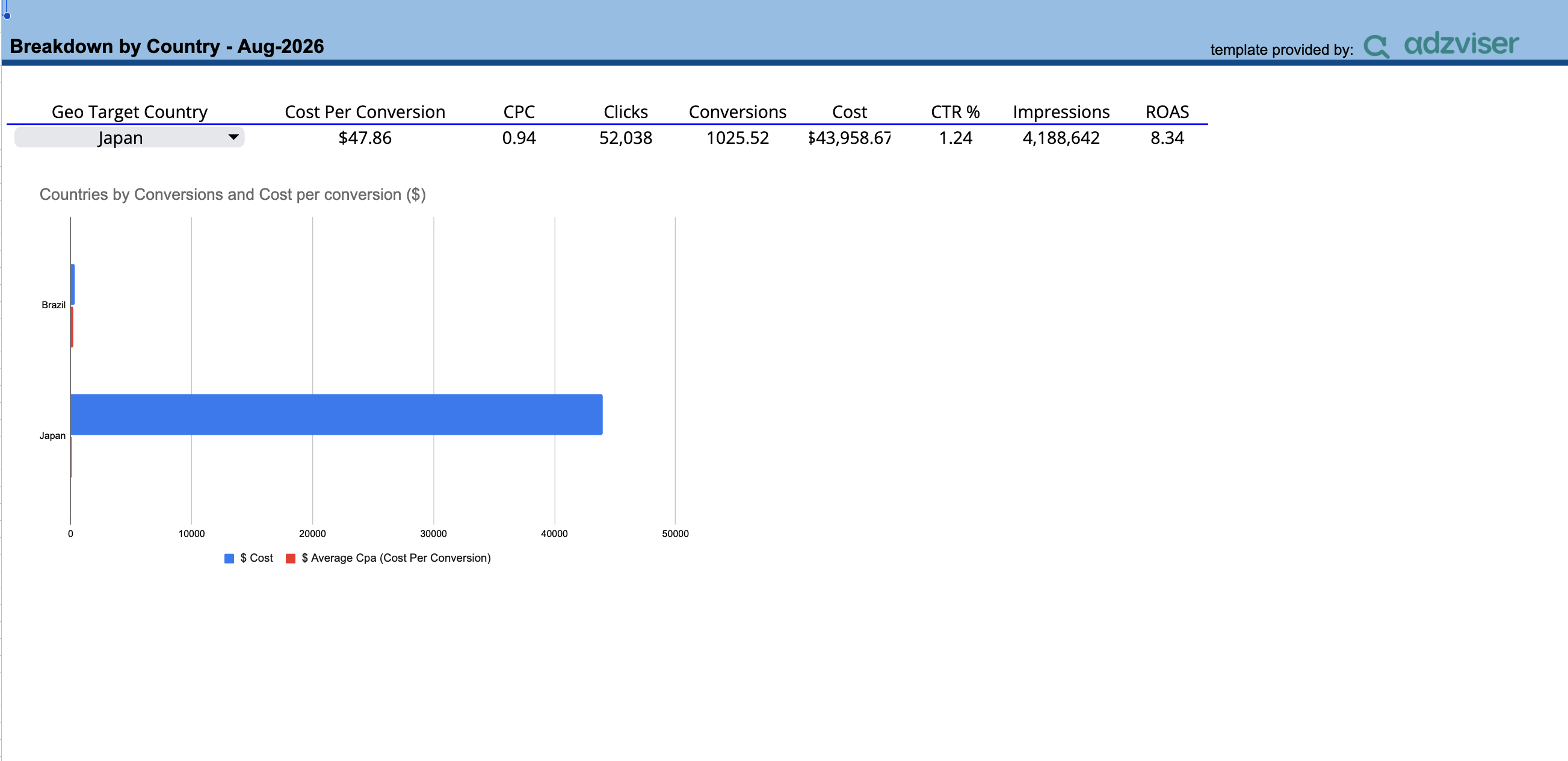Viewport: 1568px width, 761px height.
Task: Select the 52,038 clicks value cell
Action: pyautogui.click(x=626, y=138)
